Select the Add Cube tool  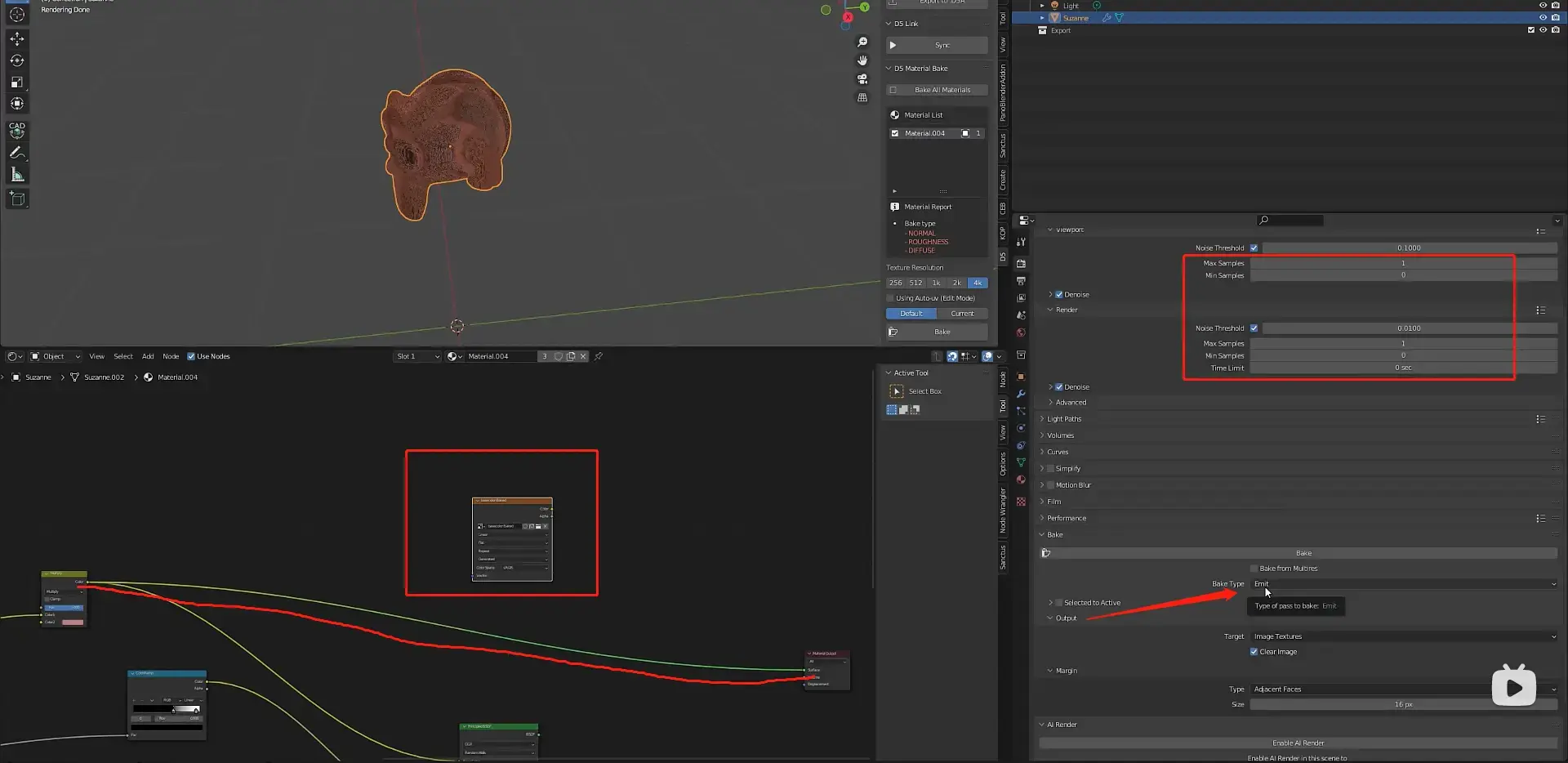(16, 199)
